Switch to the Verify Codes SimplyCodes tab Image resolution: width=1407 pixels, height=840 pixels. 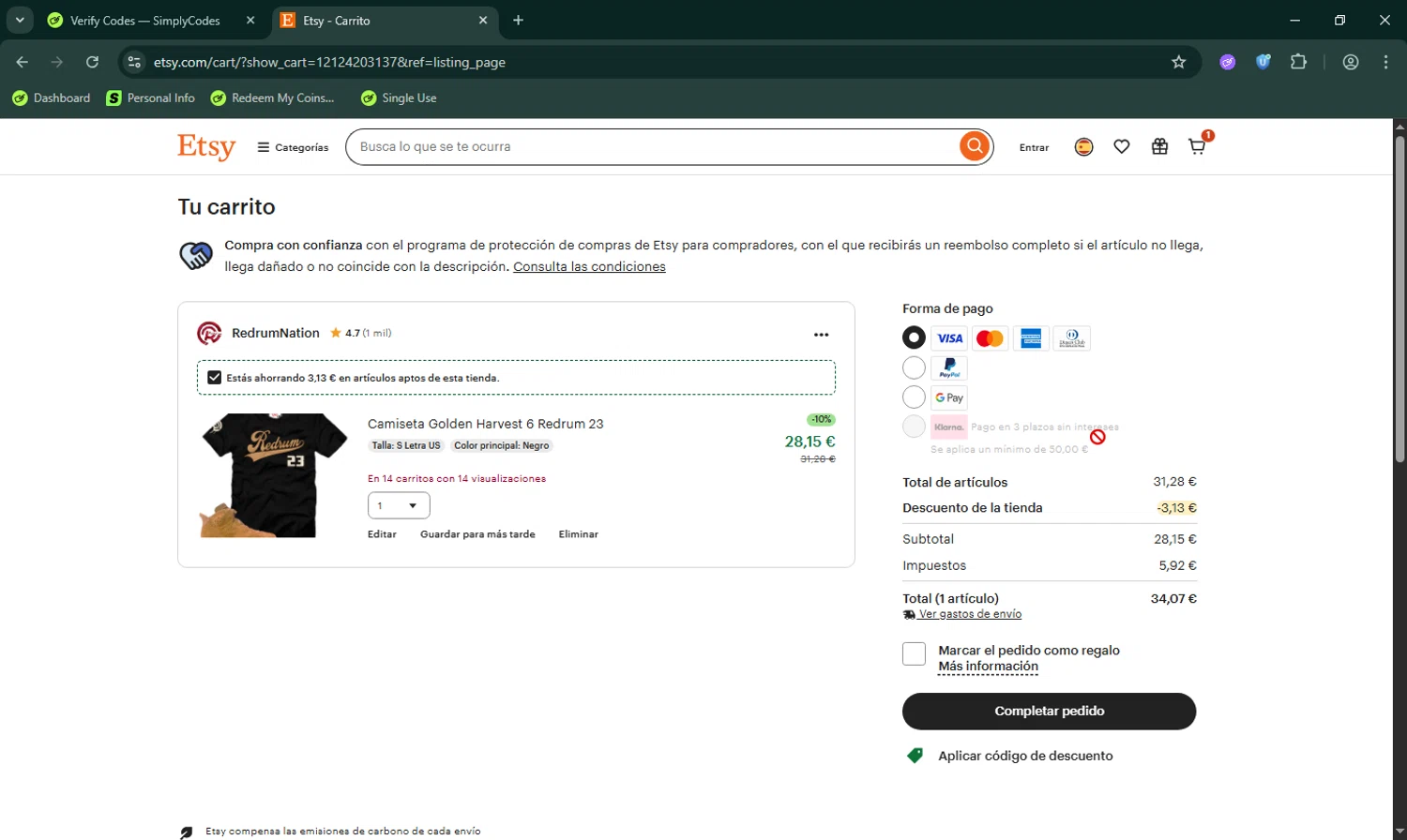pyautogui.click(x=145, y=21)
